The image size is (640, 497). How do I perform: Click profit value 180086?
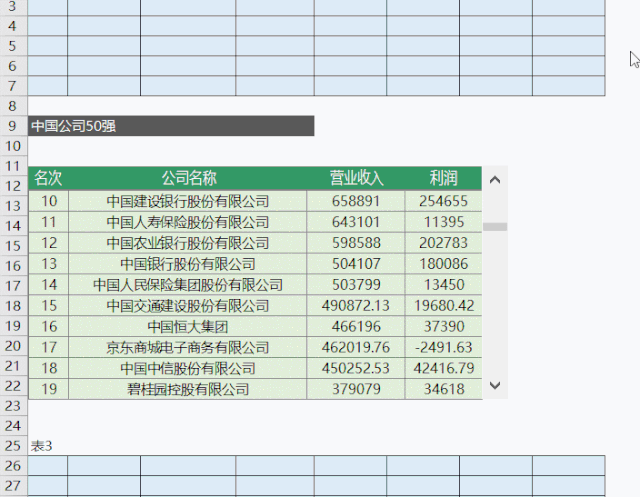[x=444, y=264]
